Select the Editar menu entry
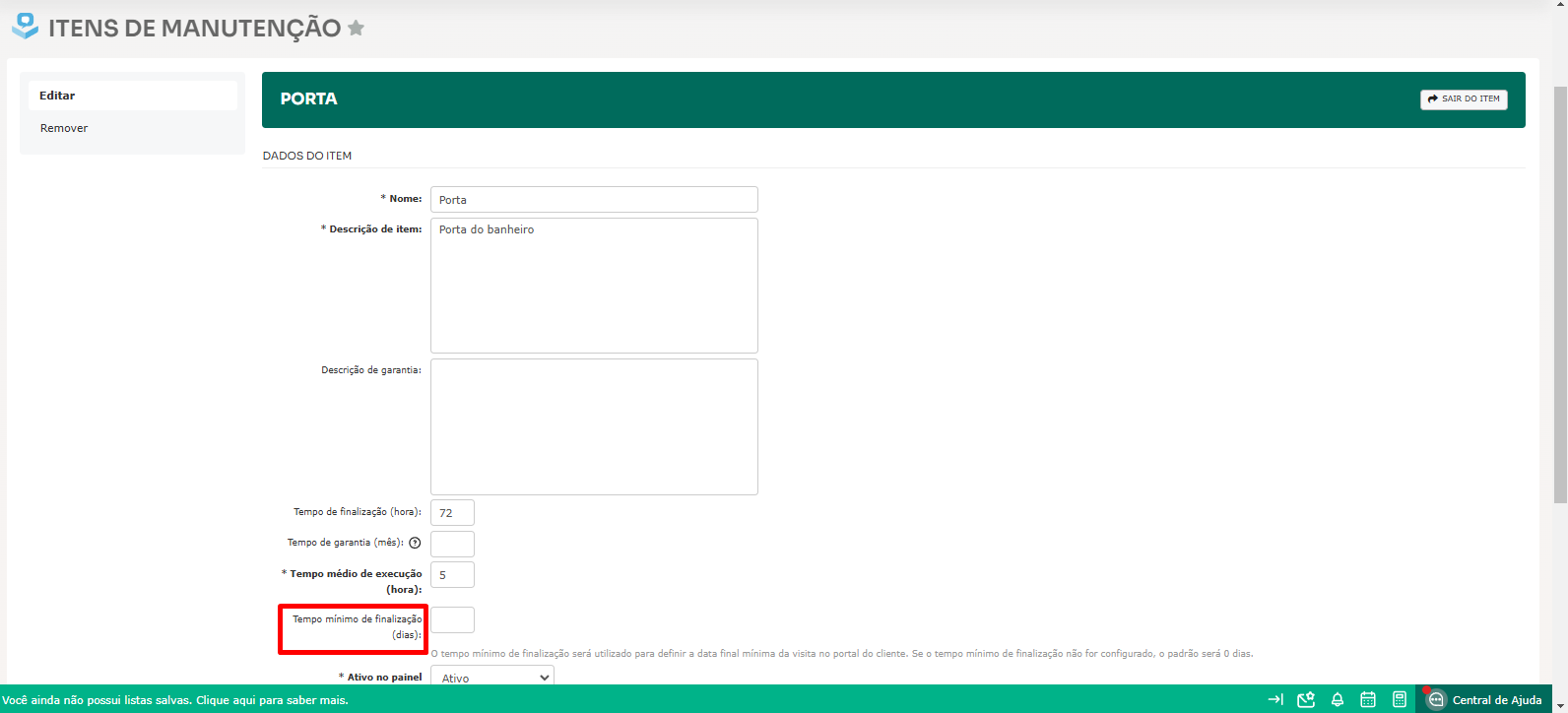Viewport: 1568px width, 713px height. [133, 96]
